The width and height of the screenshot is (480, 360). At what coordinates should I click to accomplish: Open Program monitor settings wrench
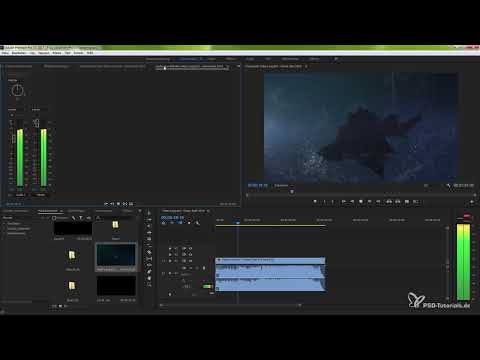pos(448,186)
